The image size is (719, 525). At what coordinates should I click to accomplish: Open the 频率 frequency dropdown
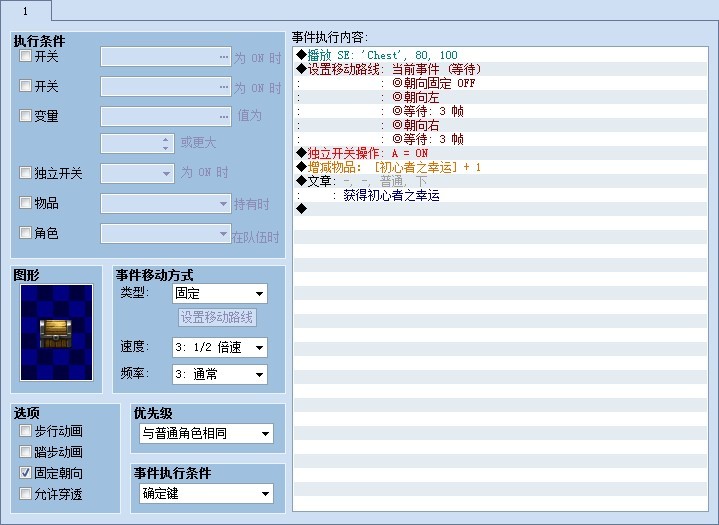[220, 374]
